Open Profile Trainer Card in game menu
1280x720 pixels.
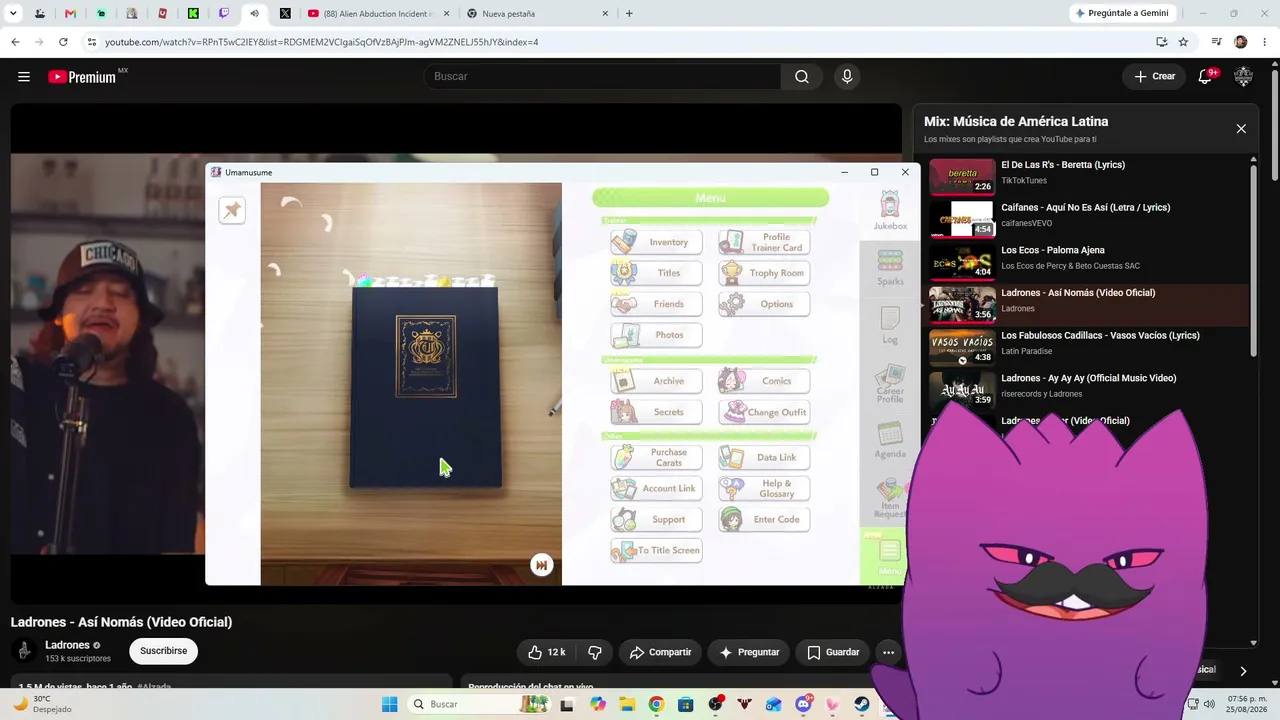click(764, 242)
